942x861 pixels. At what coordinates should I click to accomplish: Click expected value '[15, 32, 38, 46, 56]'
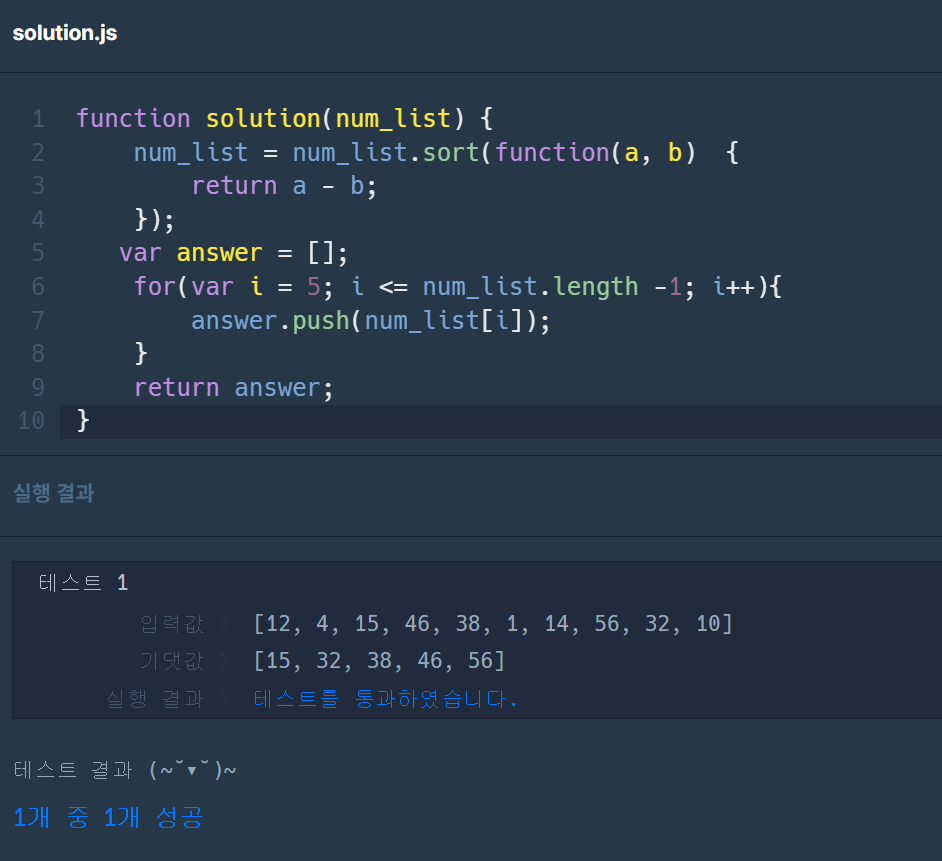tap(379, 661)
